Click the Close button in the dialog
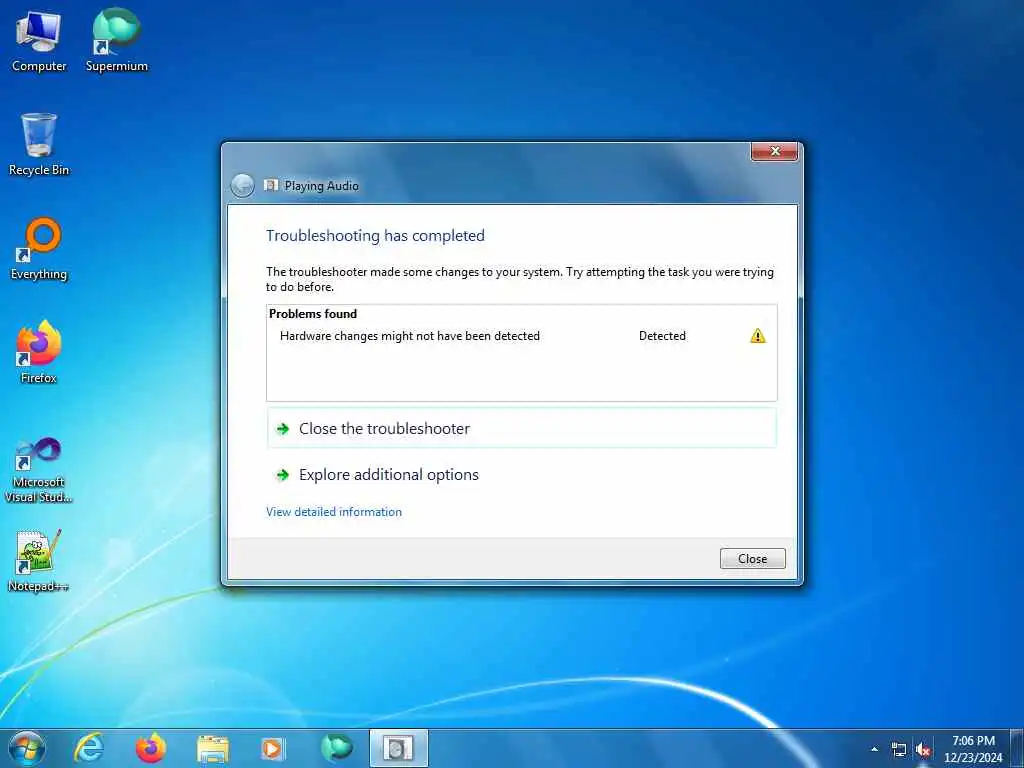The height and width of the screenshot is (768, 1024). [x=752, y=558]
